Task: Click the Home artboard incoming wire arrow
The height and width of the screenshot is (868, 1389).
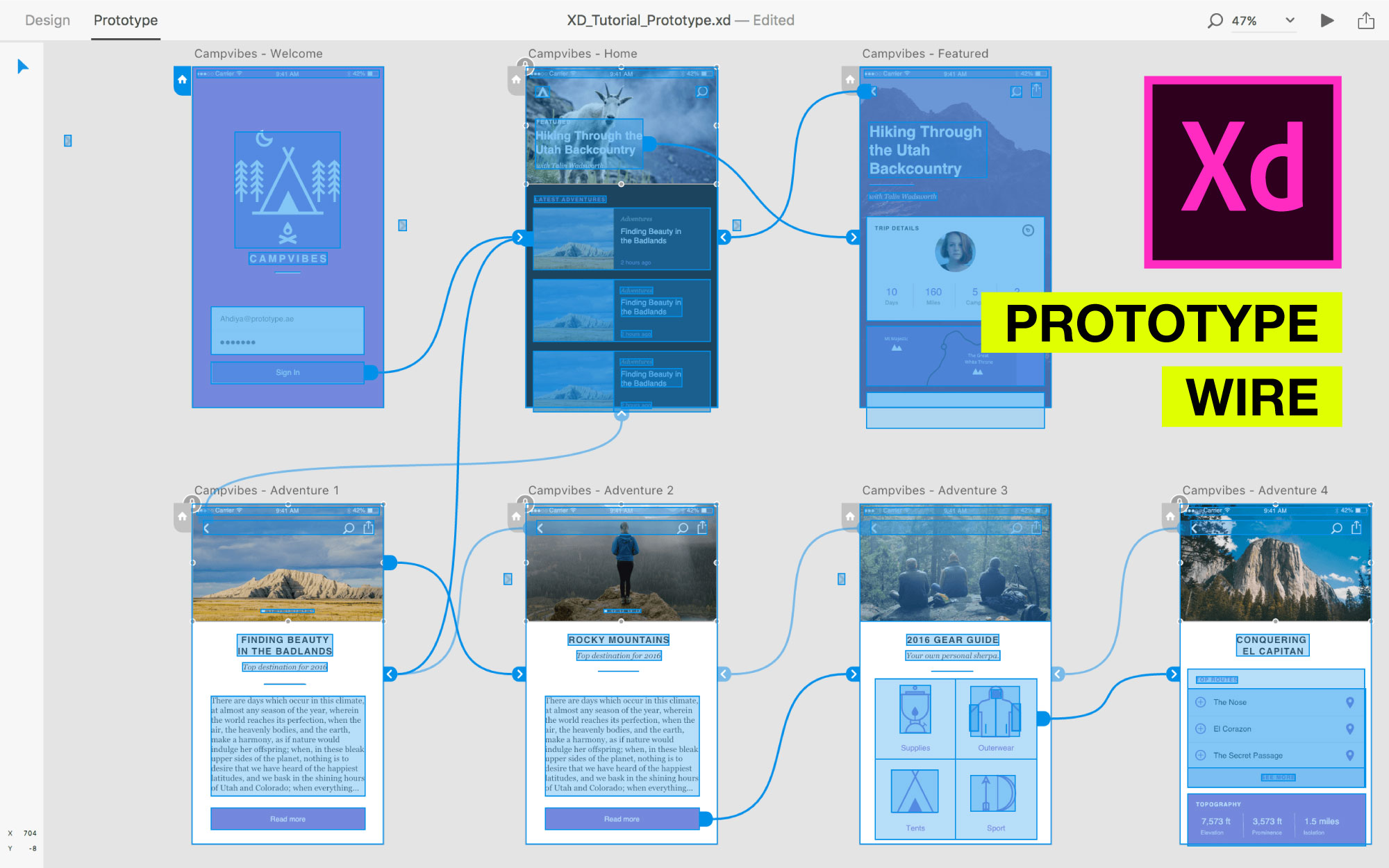Action: [519, 237]
